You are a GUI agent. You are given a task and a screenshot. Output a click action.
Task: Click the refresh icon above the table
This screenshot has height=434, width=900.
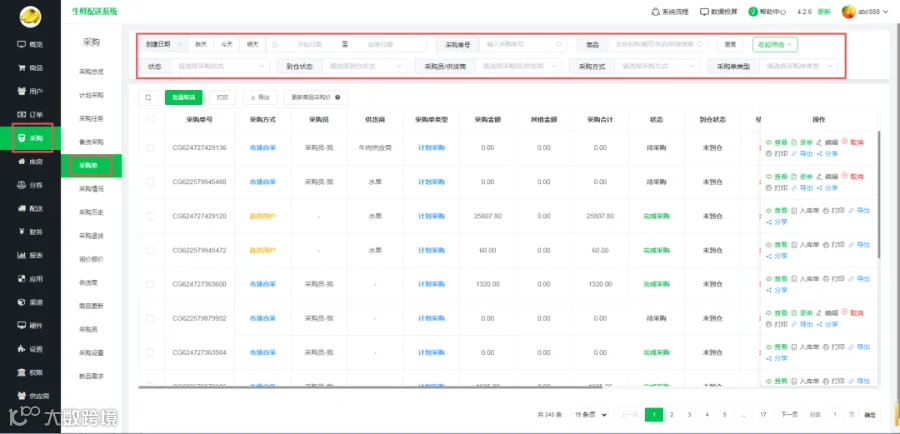click(x=148, y=98)
